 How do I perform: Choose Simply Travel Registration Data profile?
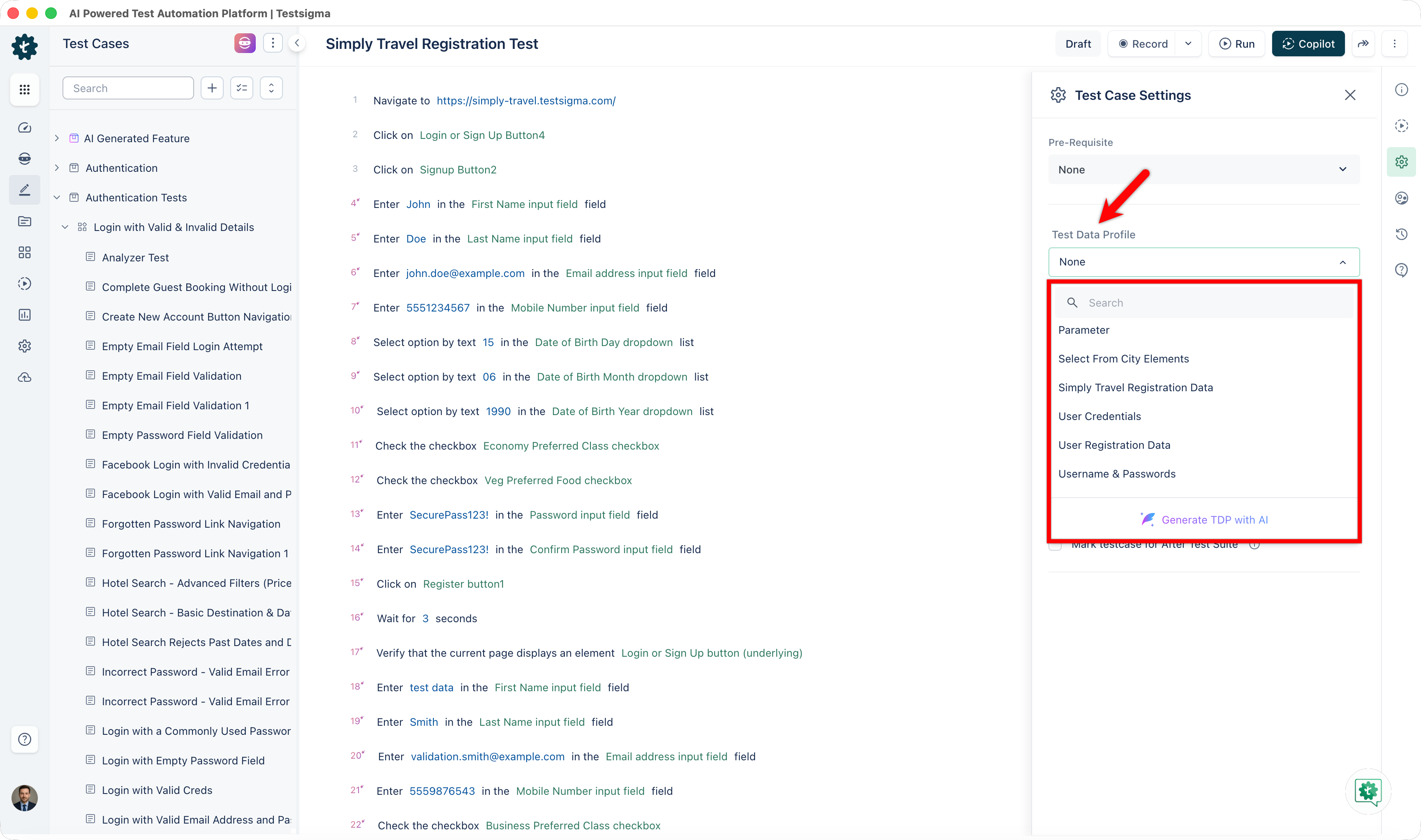pos(1135,388)
